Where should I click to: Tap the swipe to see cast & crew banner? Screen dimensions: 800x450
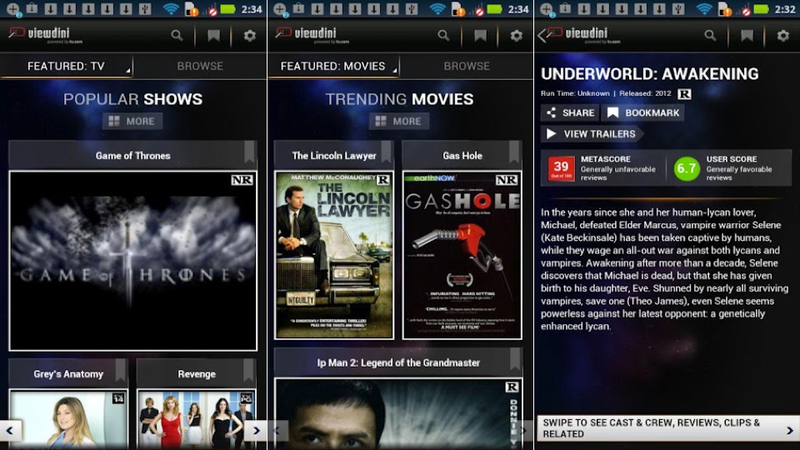[668, 428]
